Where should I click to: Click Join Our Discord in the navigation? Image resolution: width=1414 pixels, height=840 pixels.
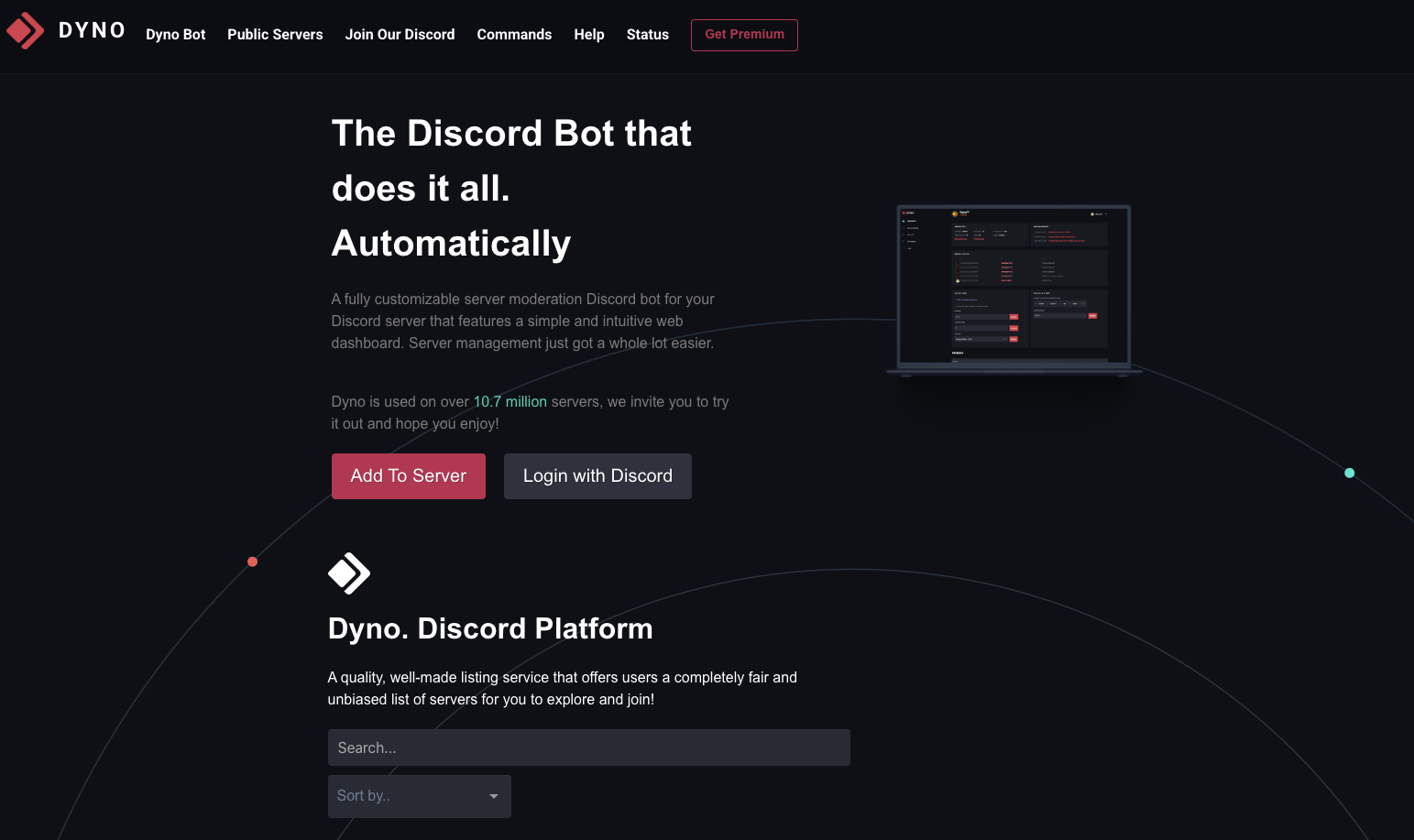point(400,35)
